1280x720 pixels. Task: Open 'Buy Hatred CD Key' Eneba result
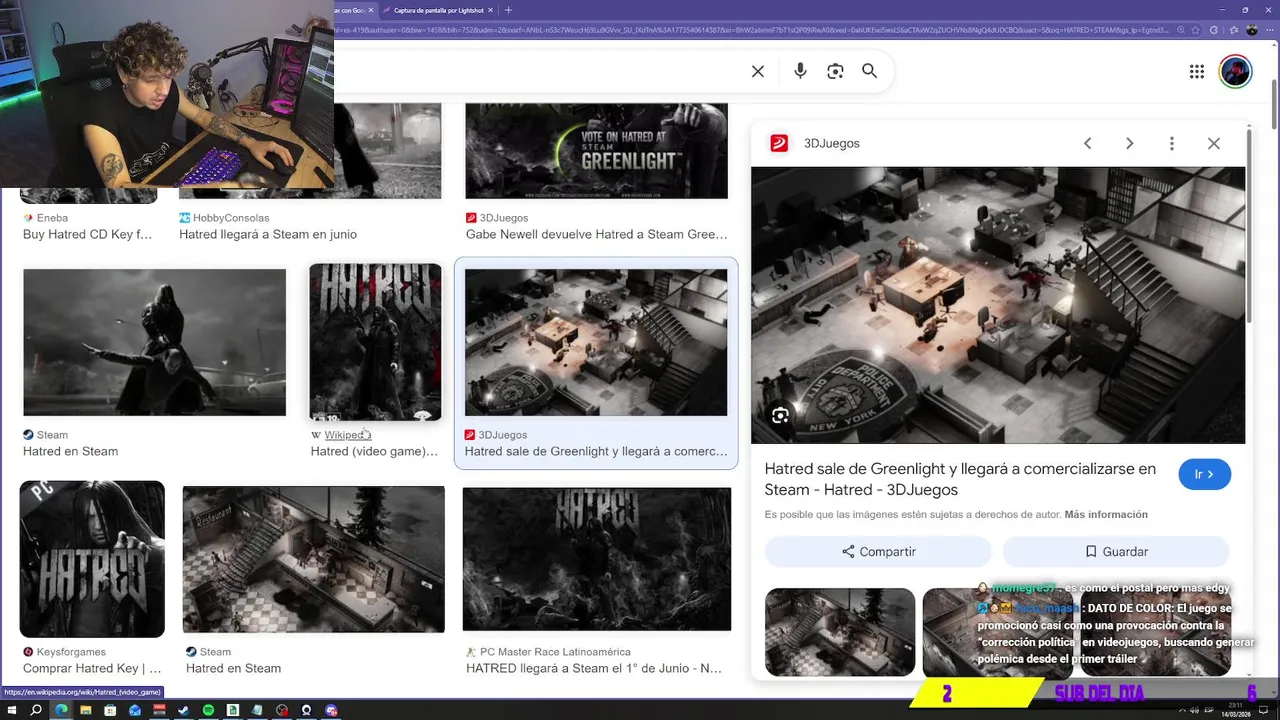point(87,234)
